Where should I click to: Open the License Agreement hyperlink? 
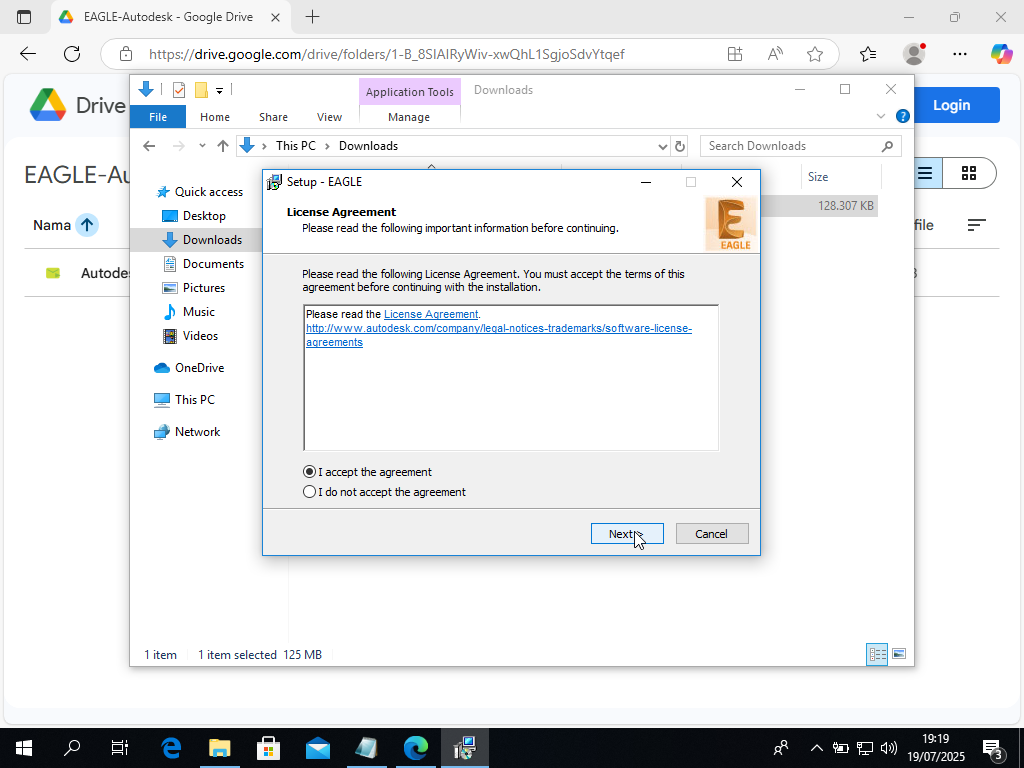click(x=431, y=314)
